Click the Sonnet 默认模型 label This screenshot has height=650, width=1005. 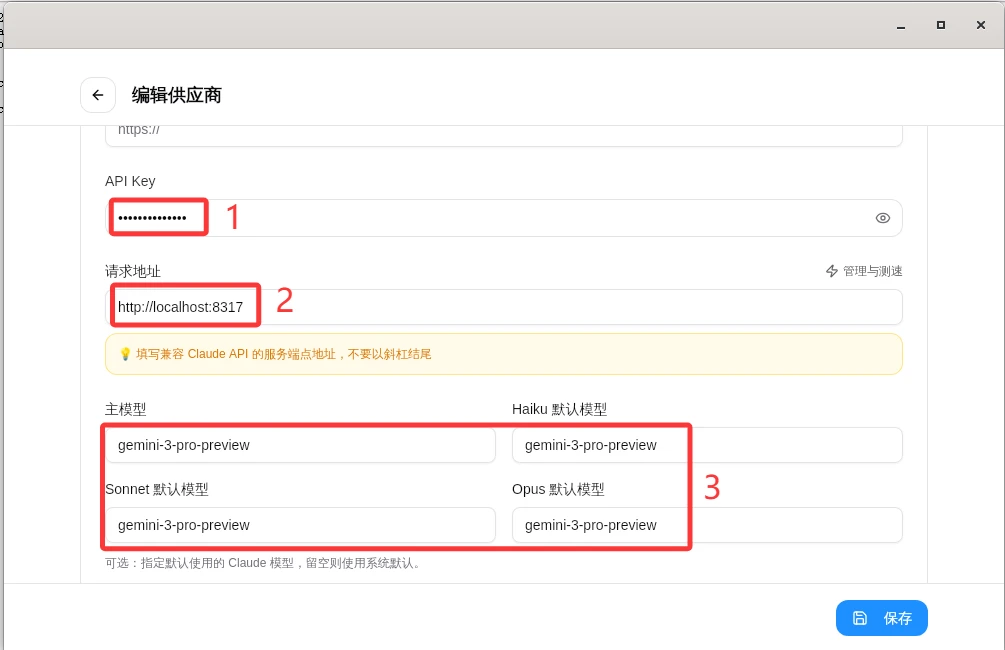(x=156, y=489)
